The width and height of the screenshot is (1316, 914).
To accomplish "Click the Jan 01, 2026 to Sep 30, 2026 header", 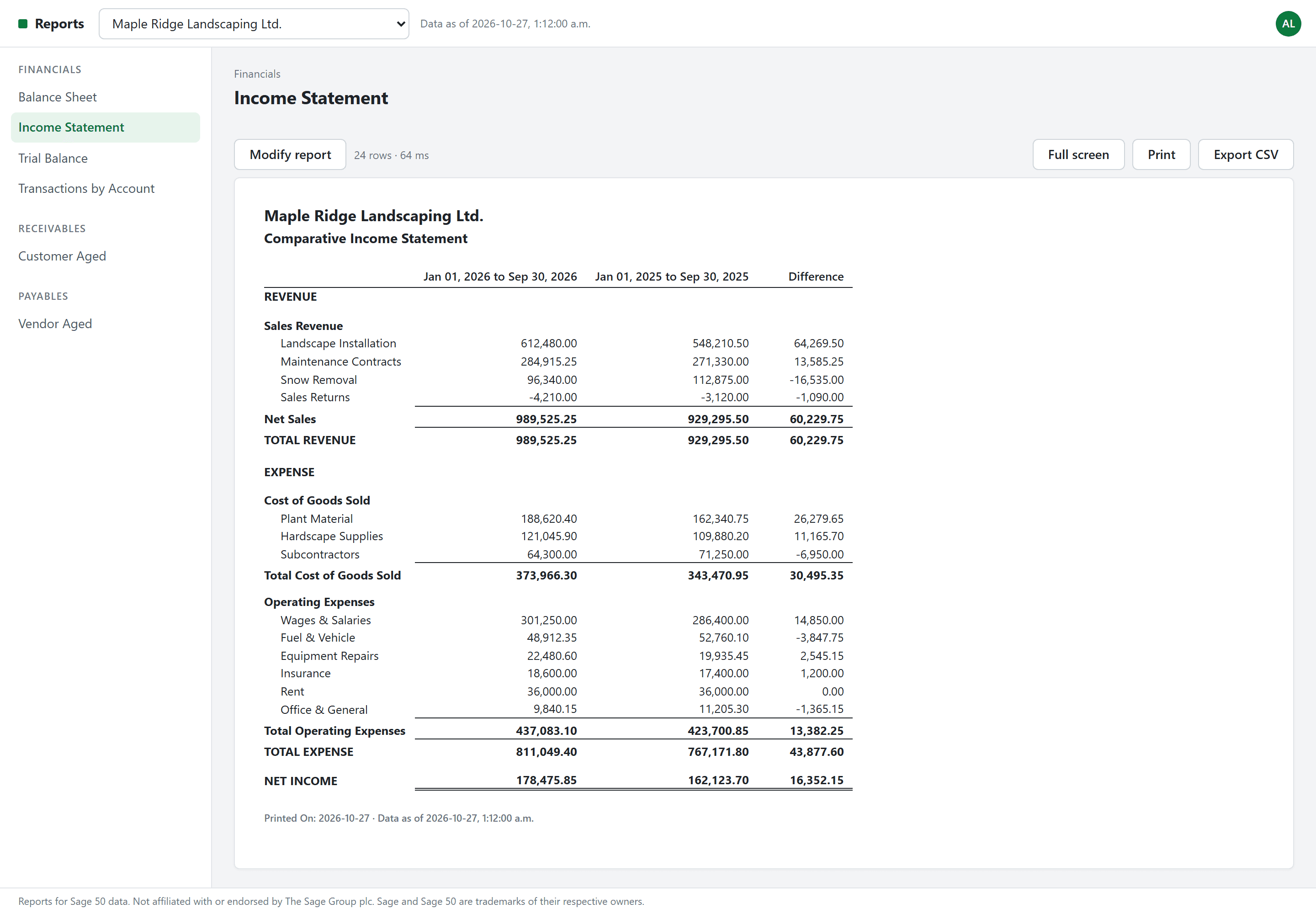I will tap(500, 276).
